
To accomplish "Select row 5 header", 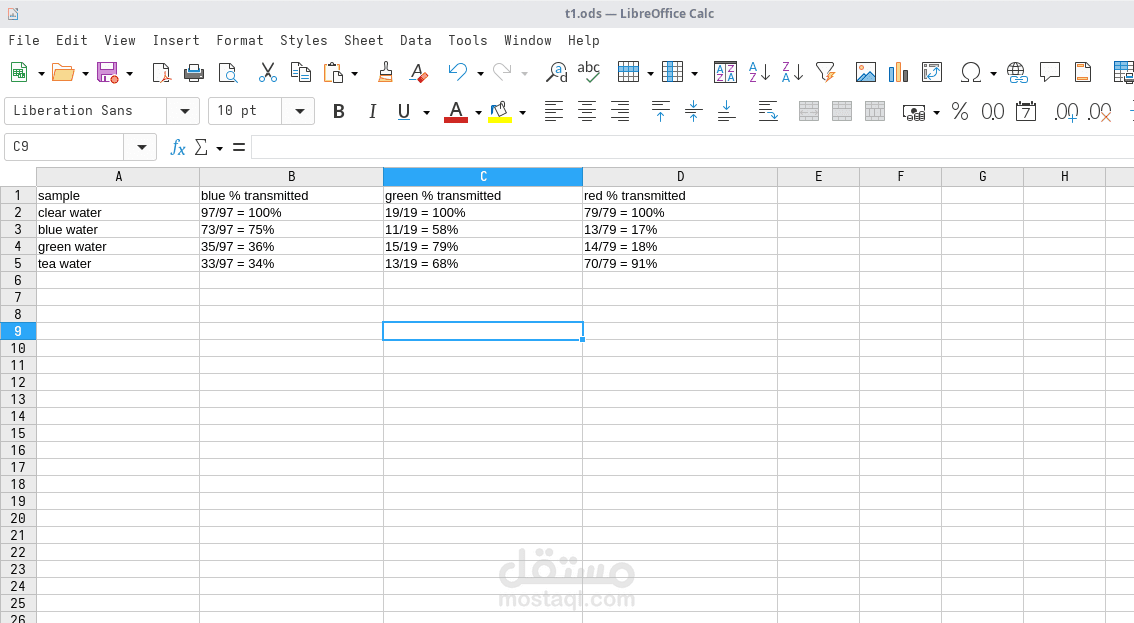I will 18,263.
